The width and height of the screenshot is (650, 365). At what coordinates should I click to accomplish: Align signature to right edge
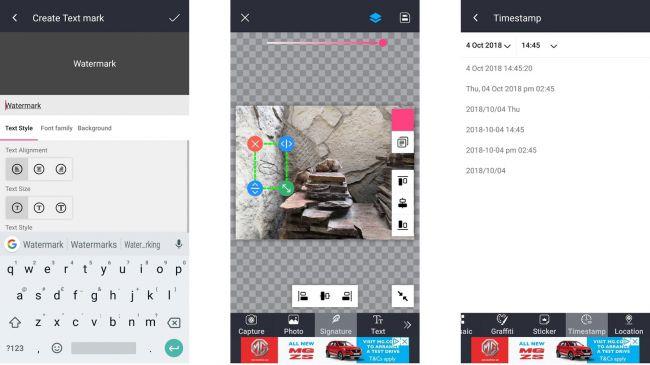click(x=347, y=296)
